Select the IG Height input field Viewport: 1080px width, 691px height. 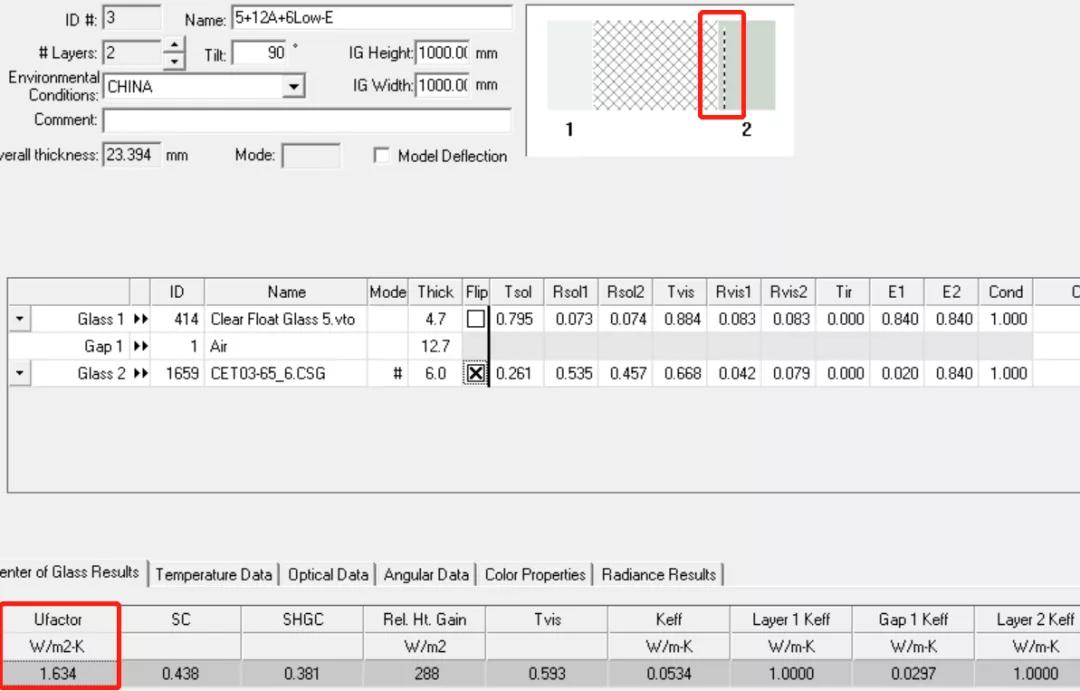(x=442, y=53)
